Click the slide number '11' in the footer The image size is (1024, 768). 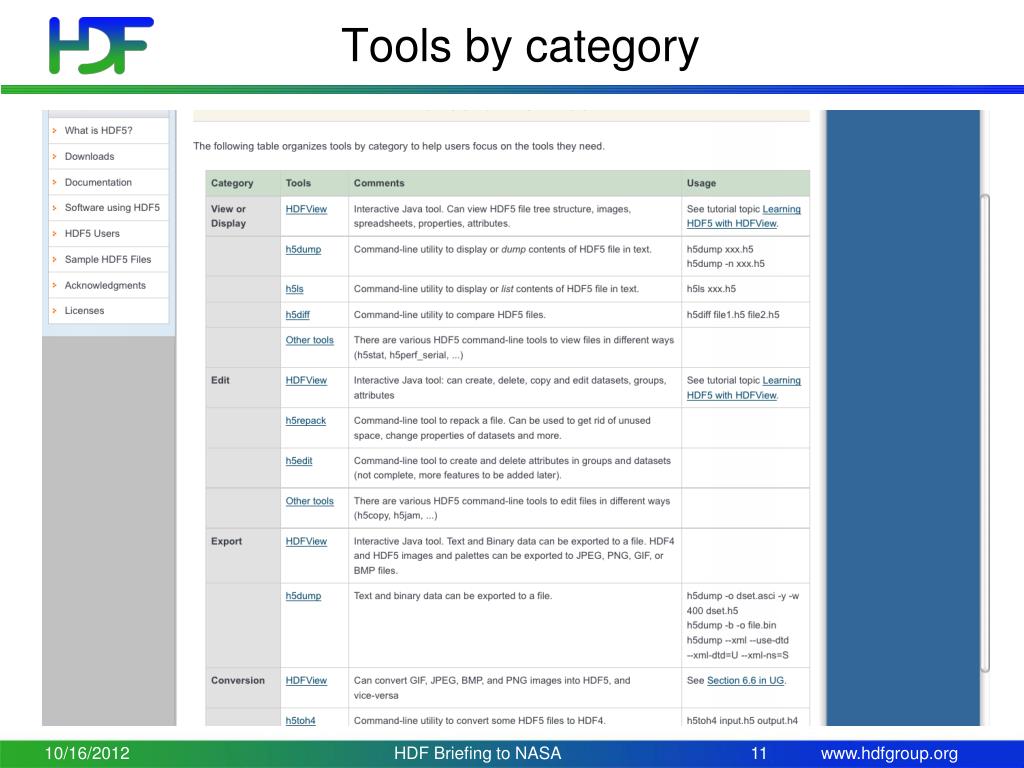point(759,754)
